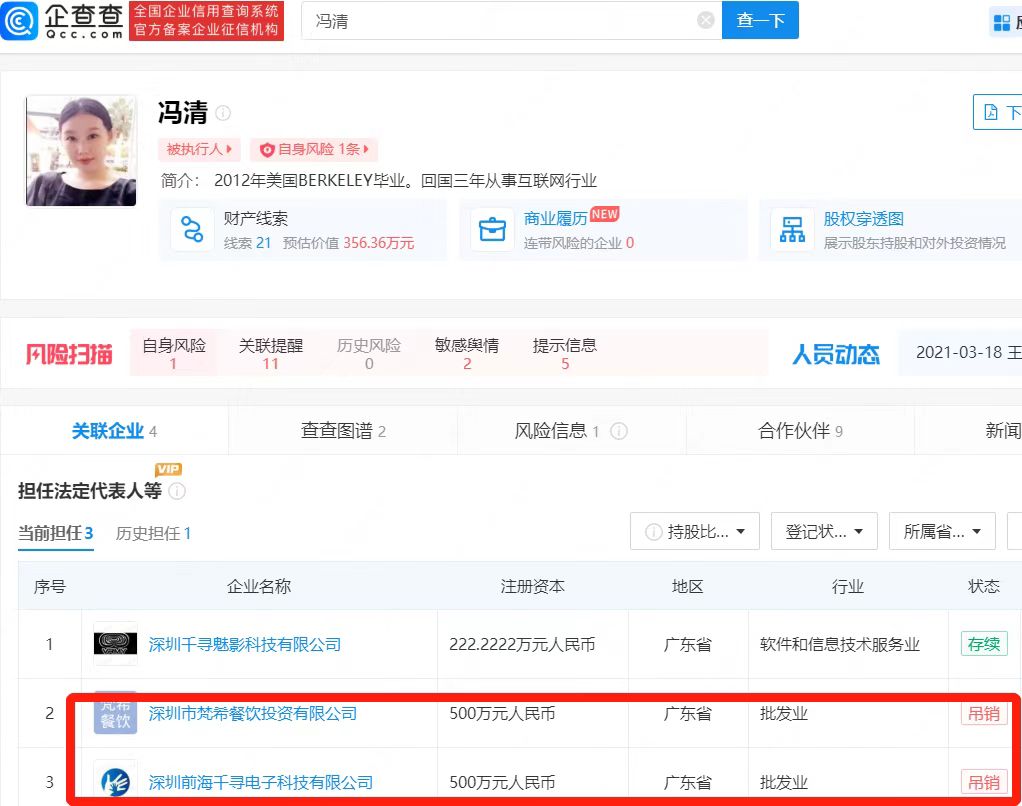The height and width of the screenshot is (806, 1022).
Task: Click info icon next to 风险信息 tab
Action: 619,431
